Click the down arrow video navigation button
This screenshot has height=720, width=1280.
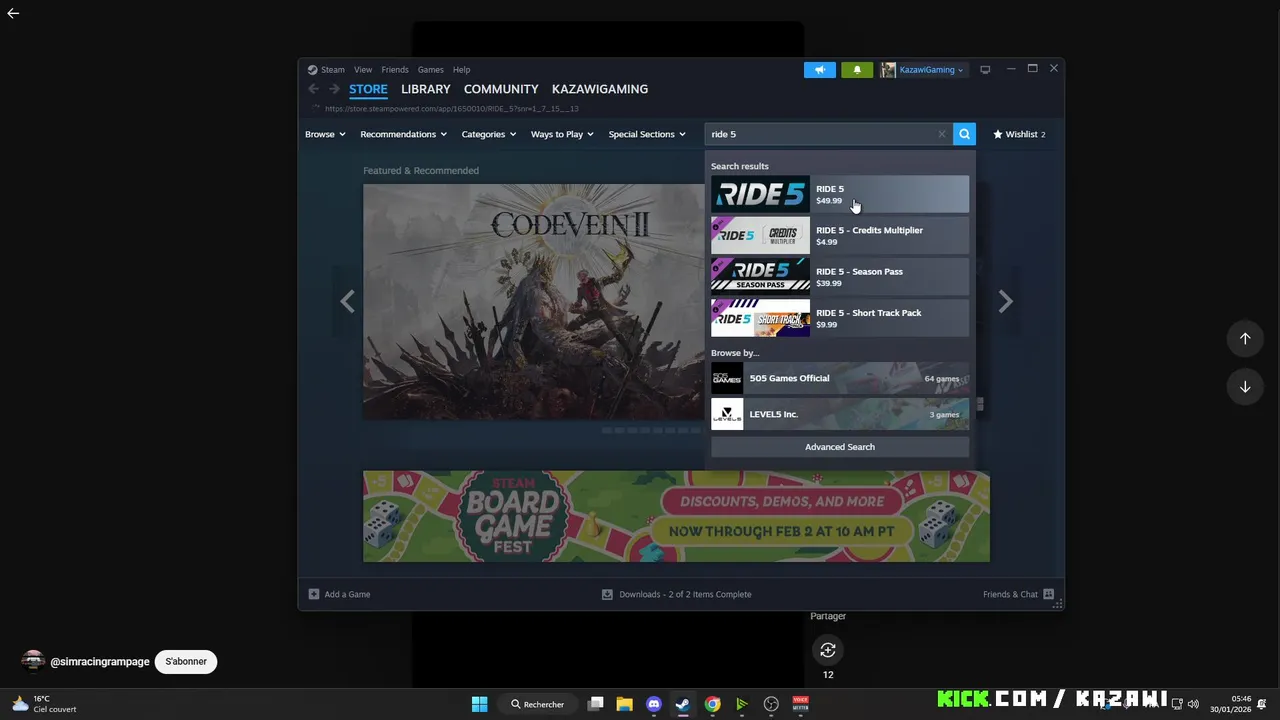coord(1245,387)
